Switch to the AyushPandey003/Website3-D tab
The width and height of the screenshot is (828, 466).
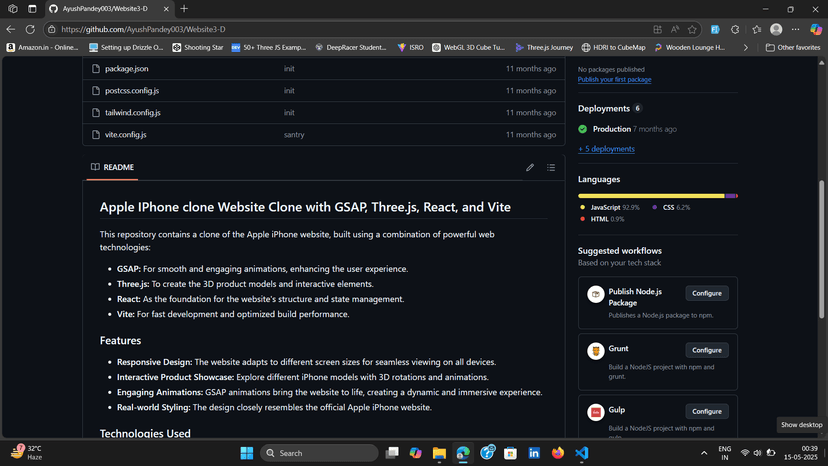pos(108,9)
